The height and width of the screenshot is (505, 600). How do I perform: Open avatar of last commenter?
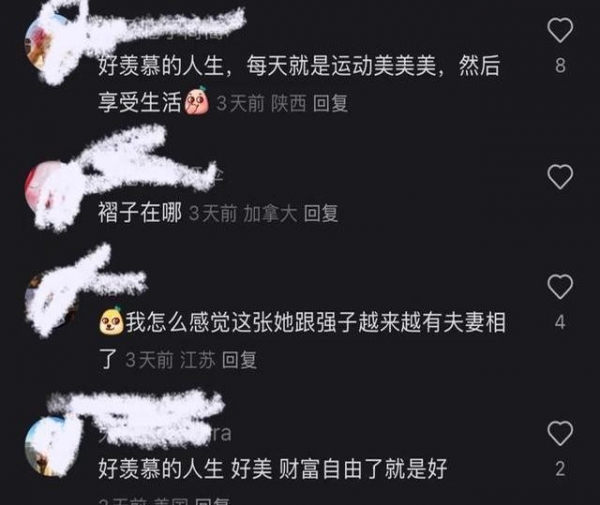pos(49,446)
